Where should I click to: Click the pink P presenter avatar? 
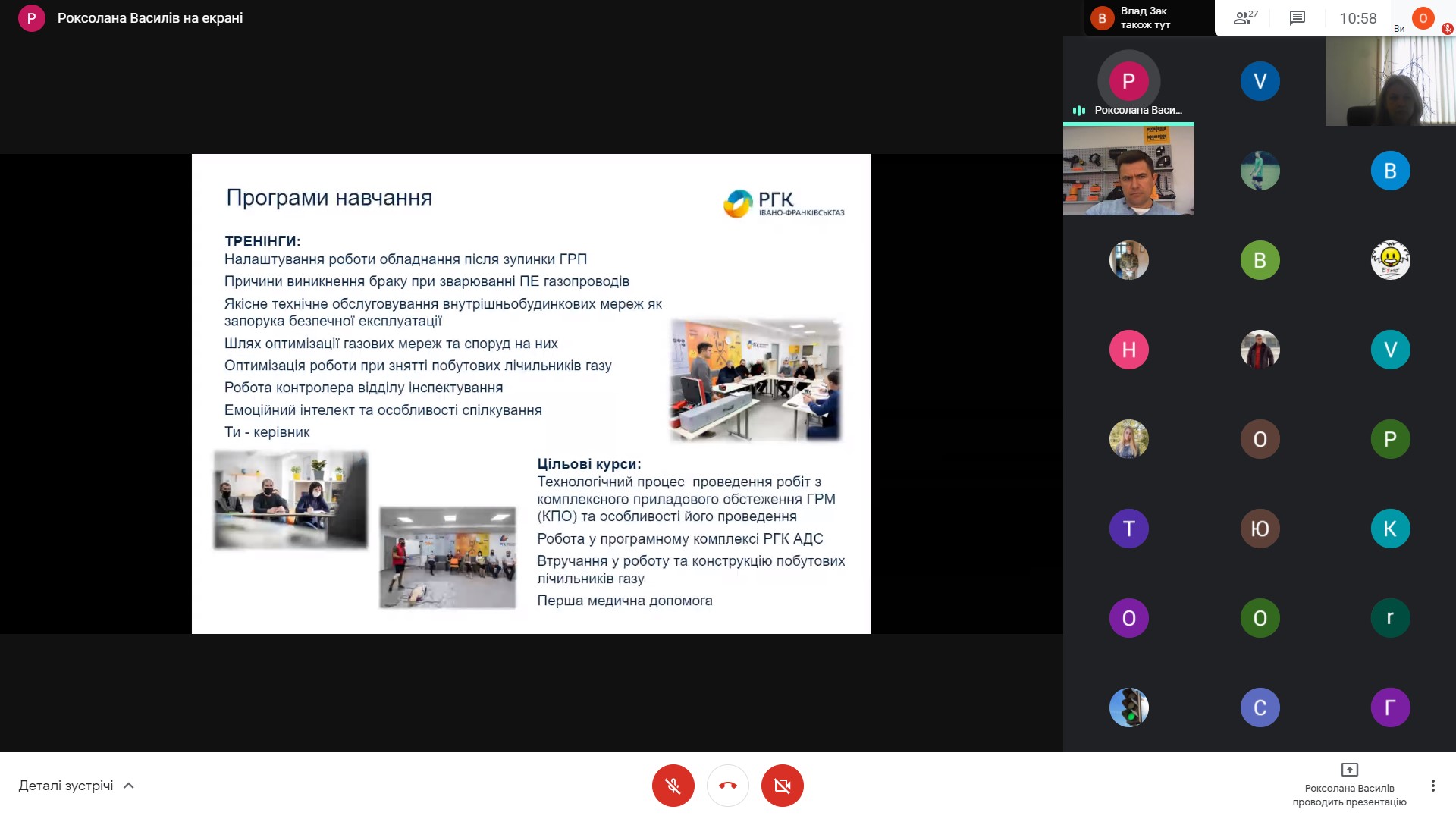click(1128, 81)
